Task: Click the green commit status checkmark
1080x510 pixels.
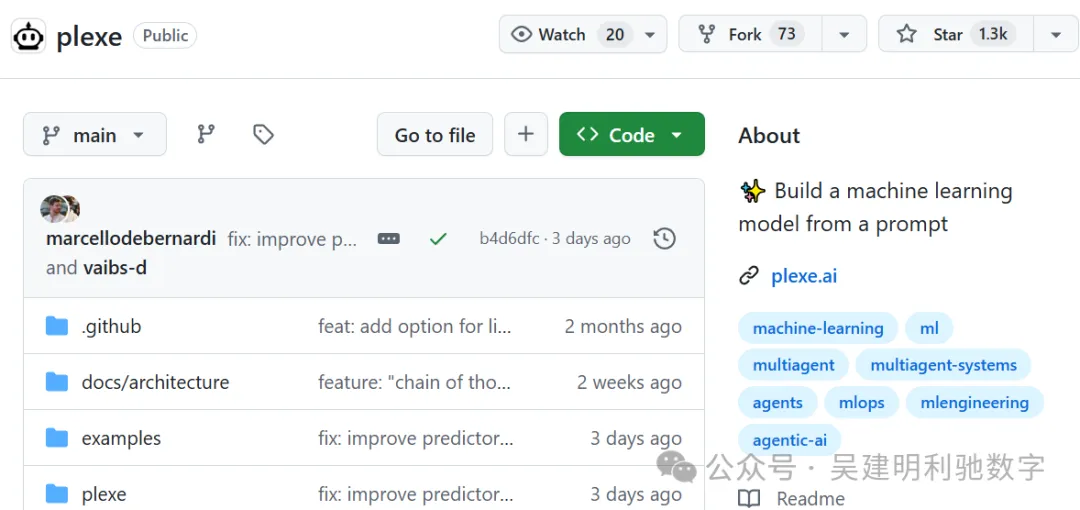Action: (438, 239)
